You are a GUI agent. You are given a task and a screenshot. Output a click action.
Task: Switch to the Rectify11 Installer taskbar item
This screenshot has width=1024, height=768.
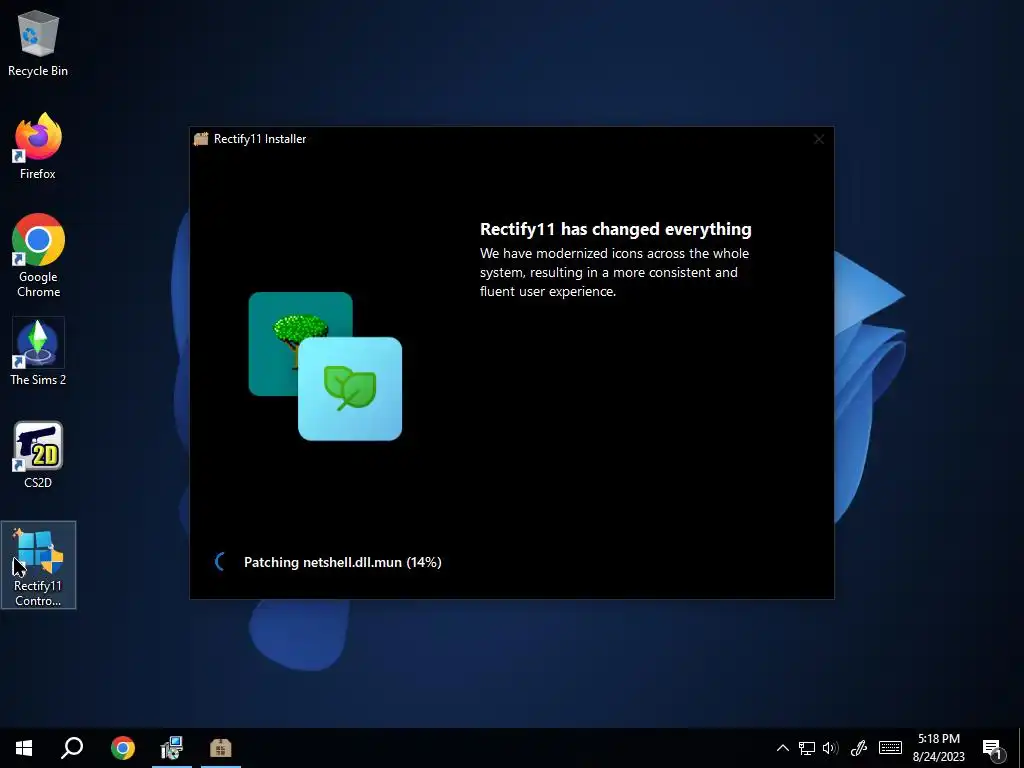click(x=221, y=748)
